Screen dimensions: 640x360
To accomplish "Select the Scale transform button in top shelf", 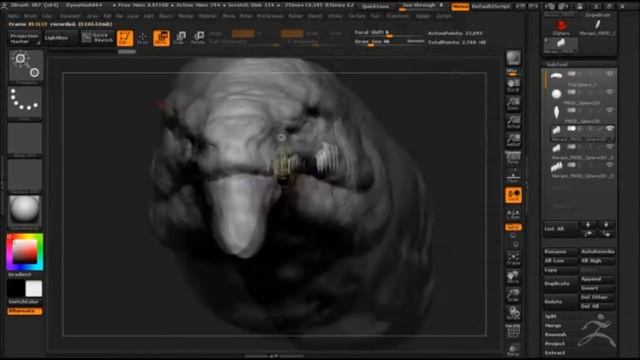I will tap(180, 38).
